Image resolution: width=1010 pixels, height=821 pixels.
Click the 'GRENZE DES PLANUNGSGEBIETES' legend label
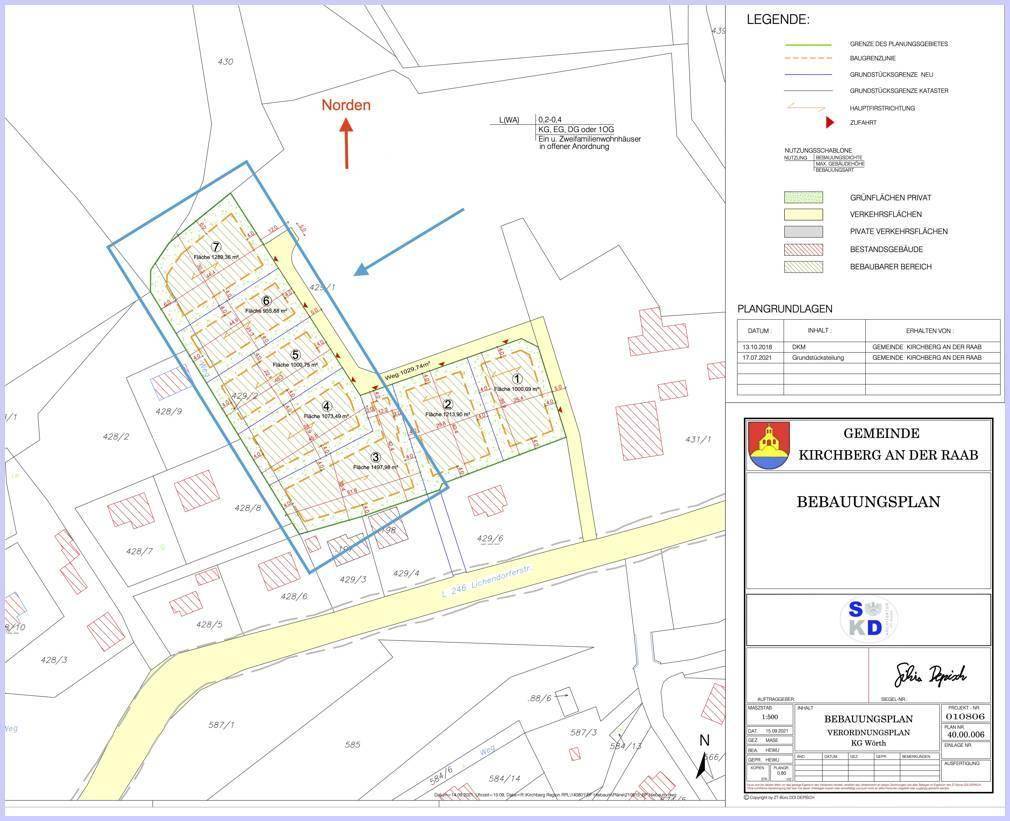[899, 44]
